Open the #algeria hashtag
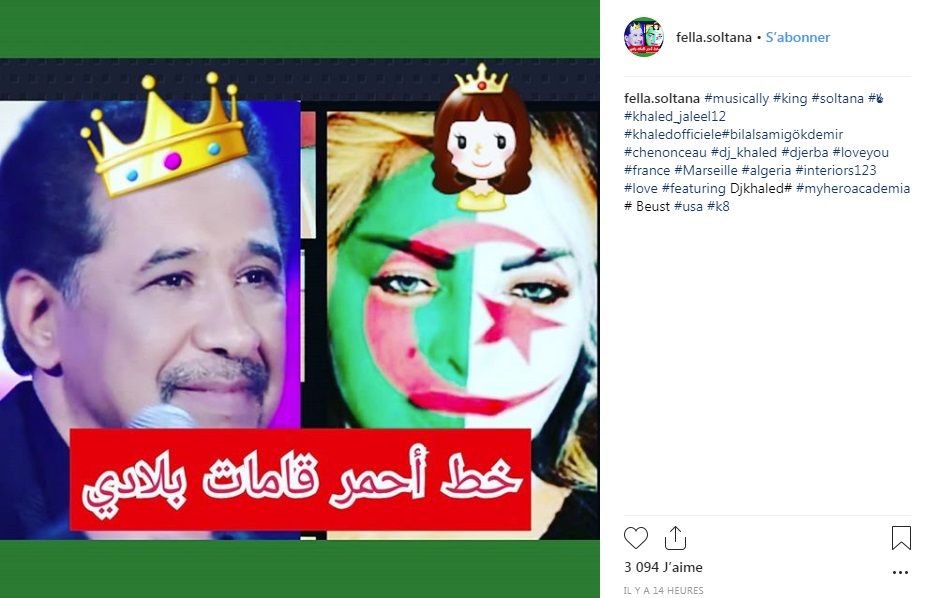935x598 pixels. pos(766,170)
